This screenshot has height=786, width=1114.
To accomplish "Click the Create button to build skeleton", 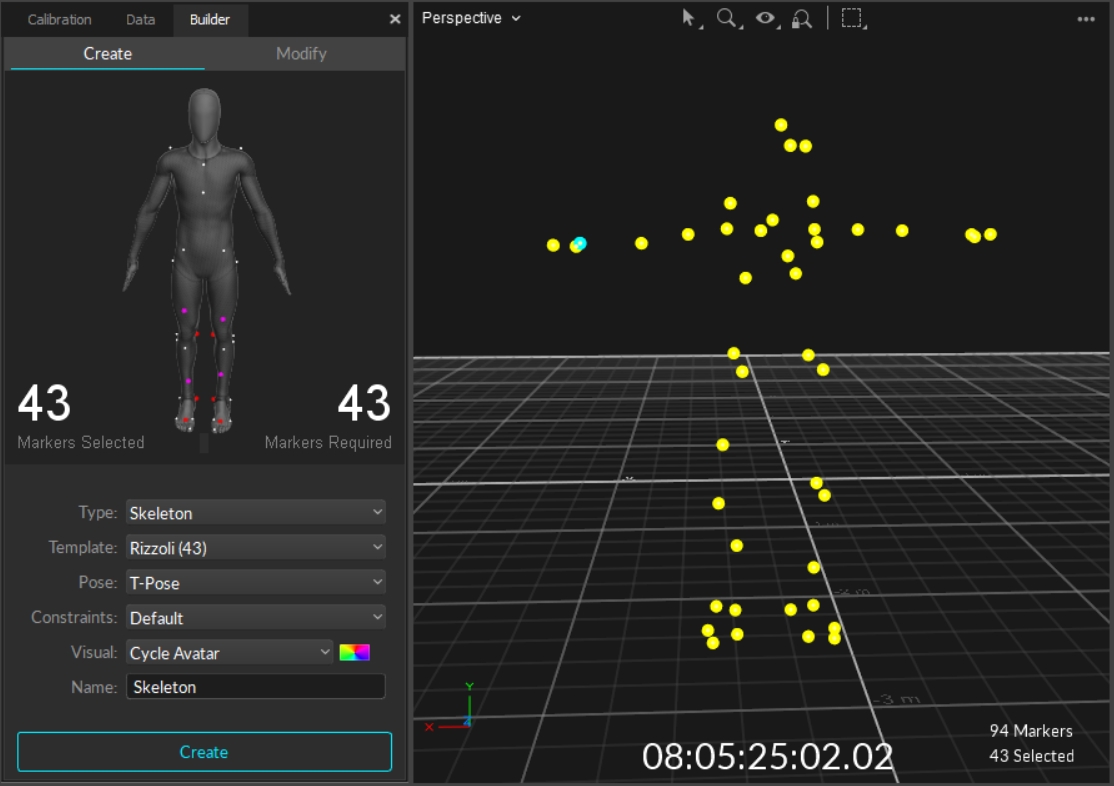I will [x=204, y=752].
